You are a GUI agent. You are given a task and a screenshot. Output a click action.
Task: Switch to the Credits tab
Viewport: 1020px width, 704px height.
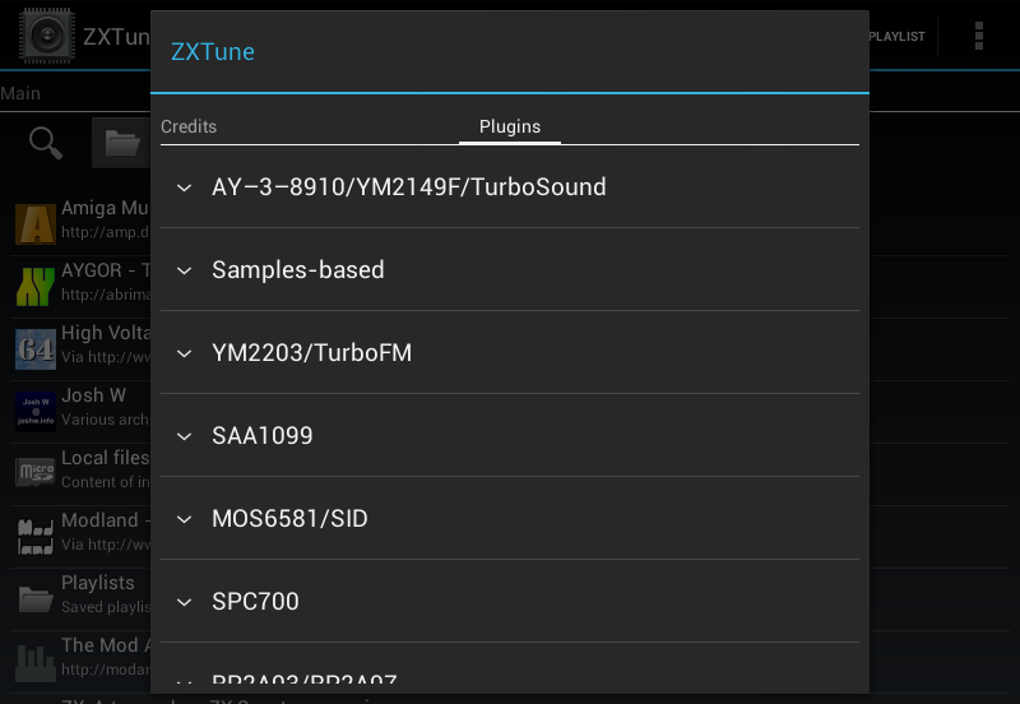(189, 127)
